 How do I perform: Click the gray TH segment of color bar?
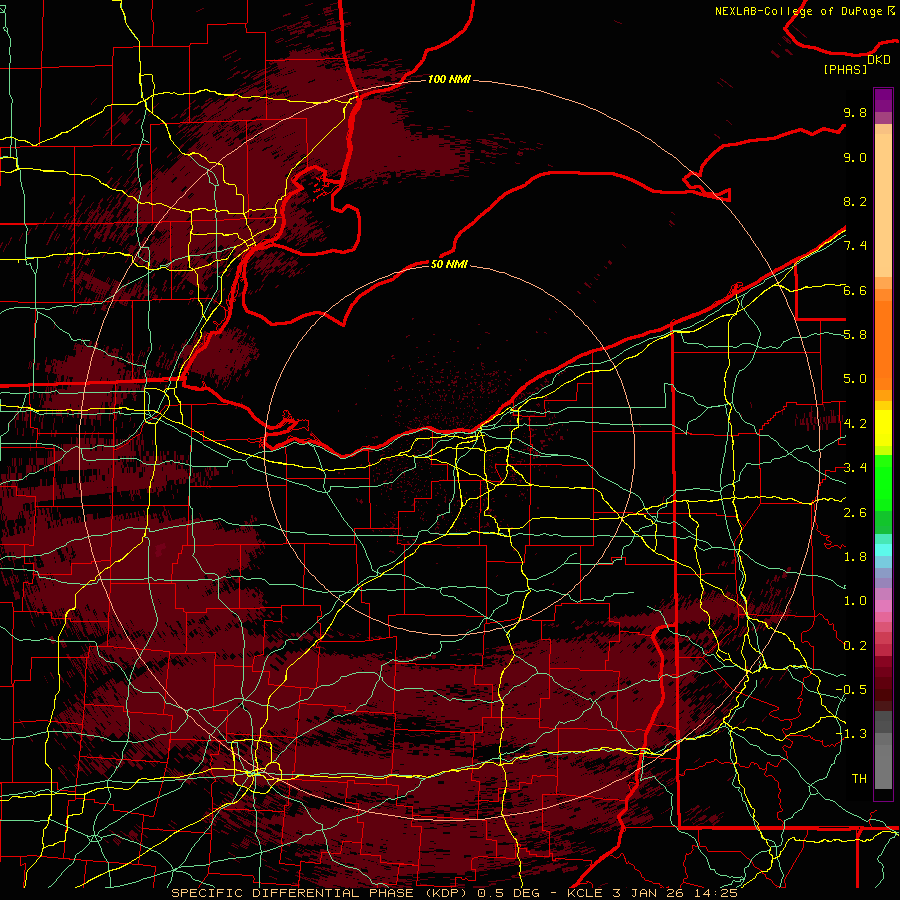click(x=883, y=769)
